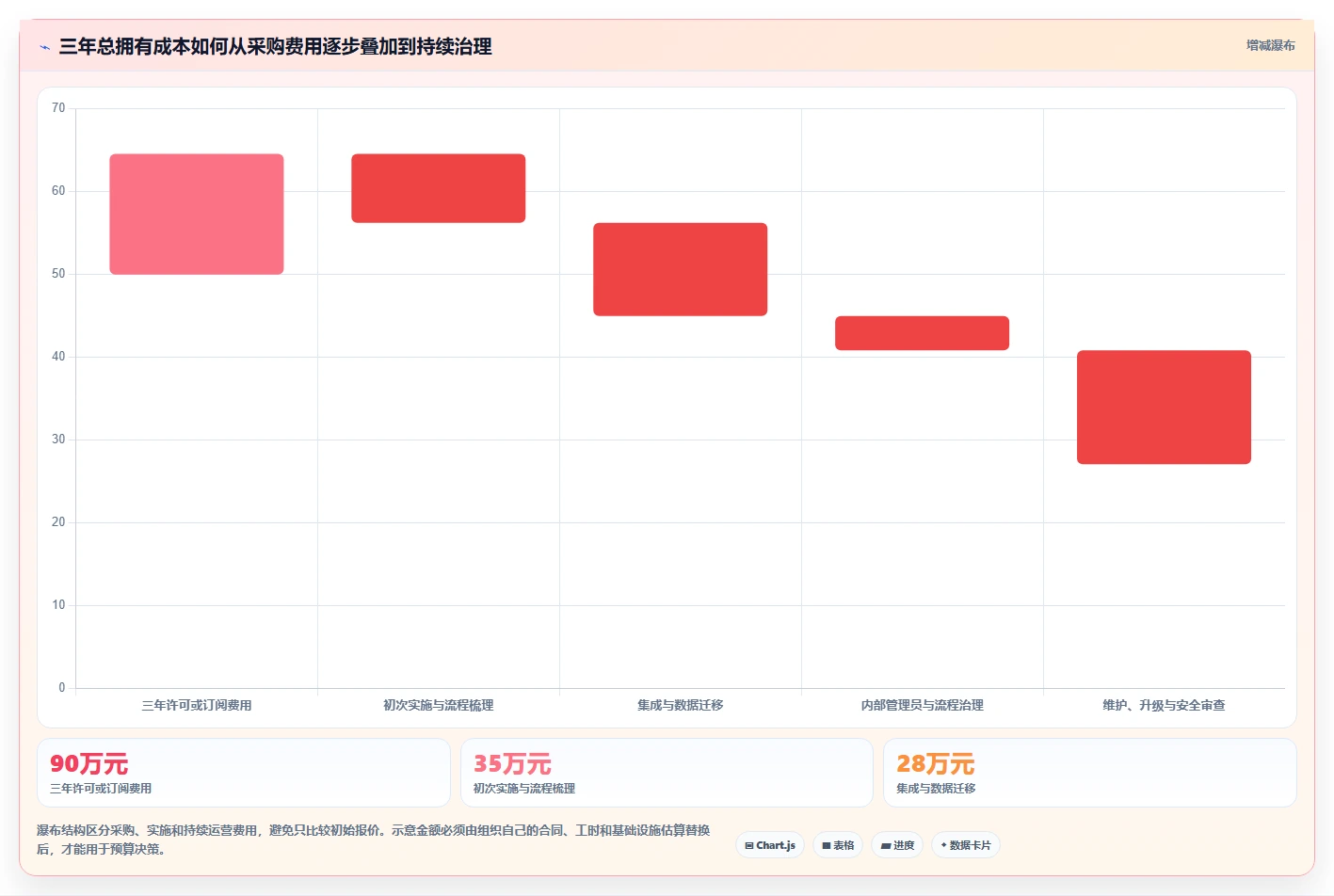1334x896 pixels.
Task: Click the pink 三年许可或订阅费用 waterfall bar
Action: pyautogui.click(x=197, y=215)
